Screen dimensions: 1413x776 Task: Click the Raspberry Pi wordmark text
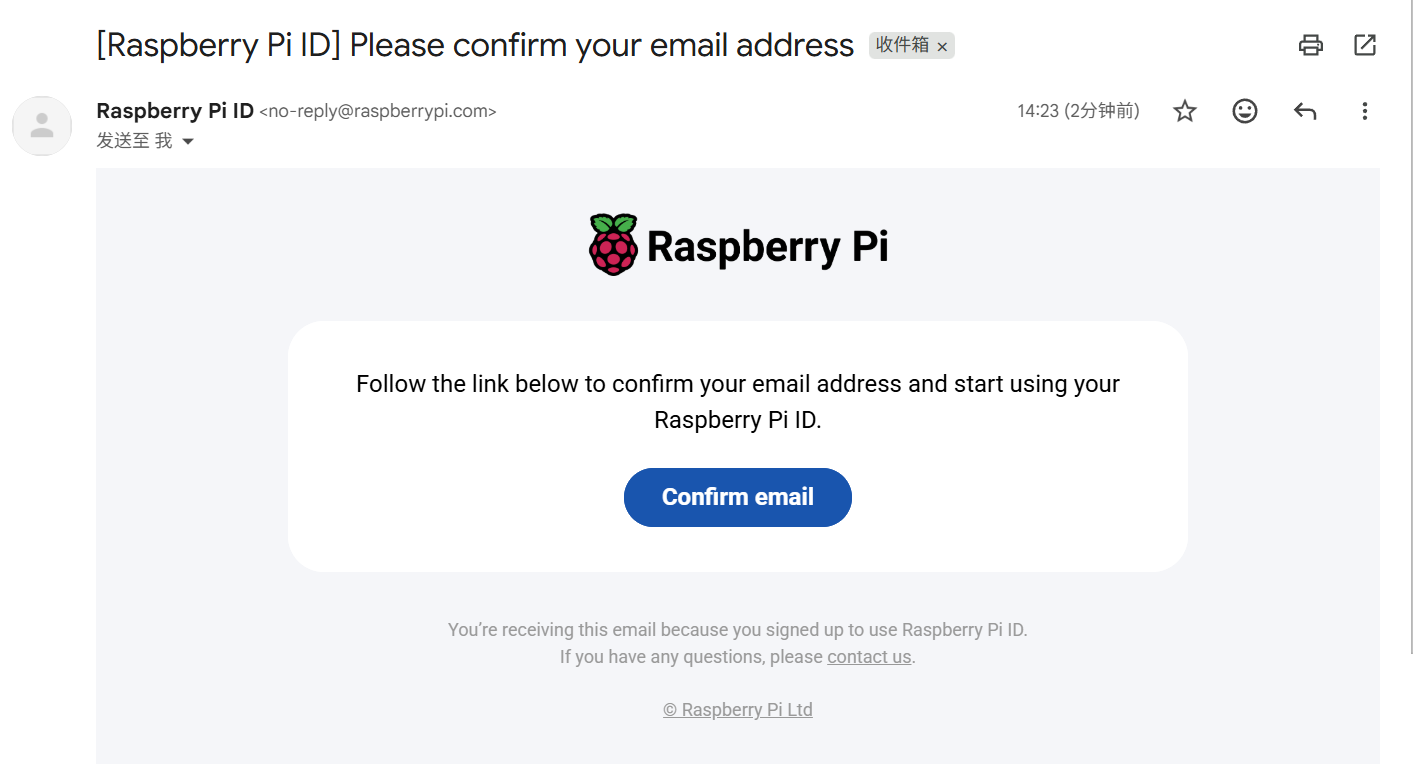click(767, 246)
